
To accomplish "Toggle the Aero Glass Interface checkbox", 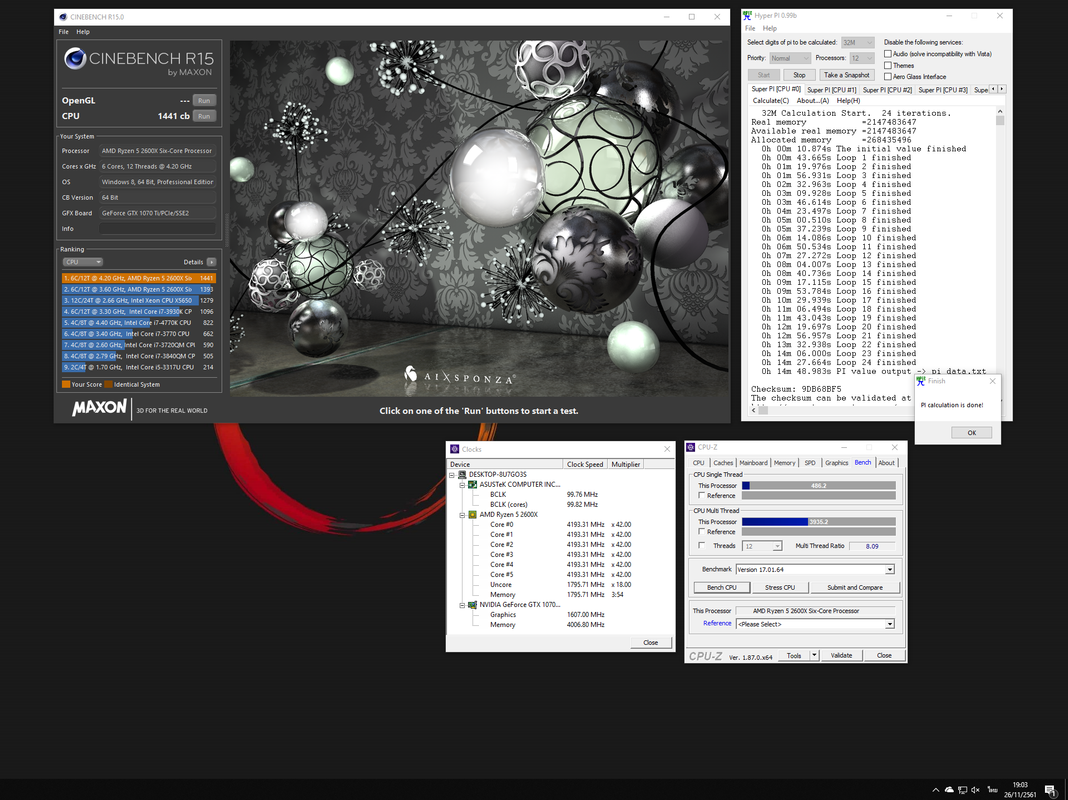I will (x=888, y=76).
